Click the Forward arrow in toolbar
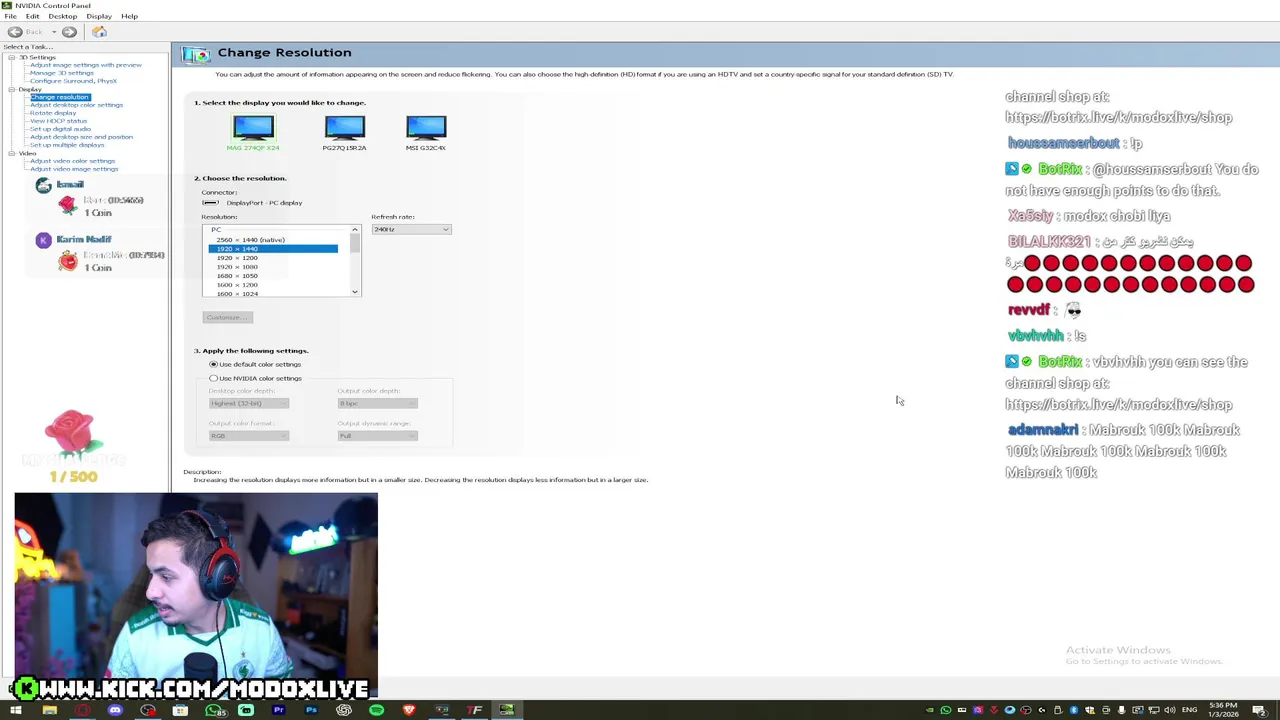This screenshot has width=1280, height=720. coord(69,32)
